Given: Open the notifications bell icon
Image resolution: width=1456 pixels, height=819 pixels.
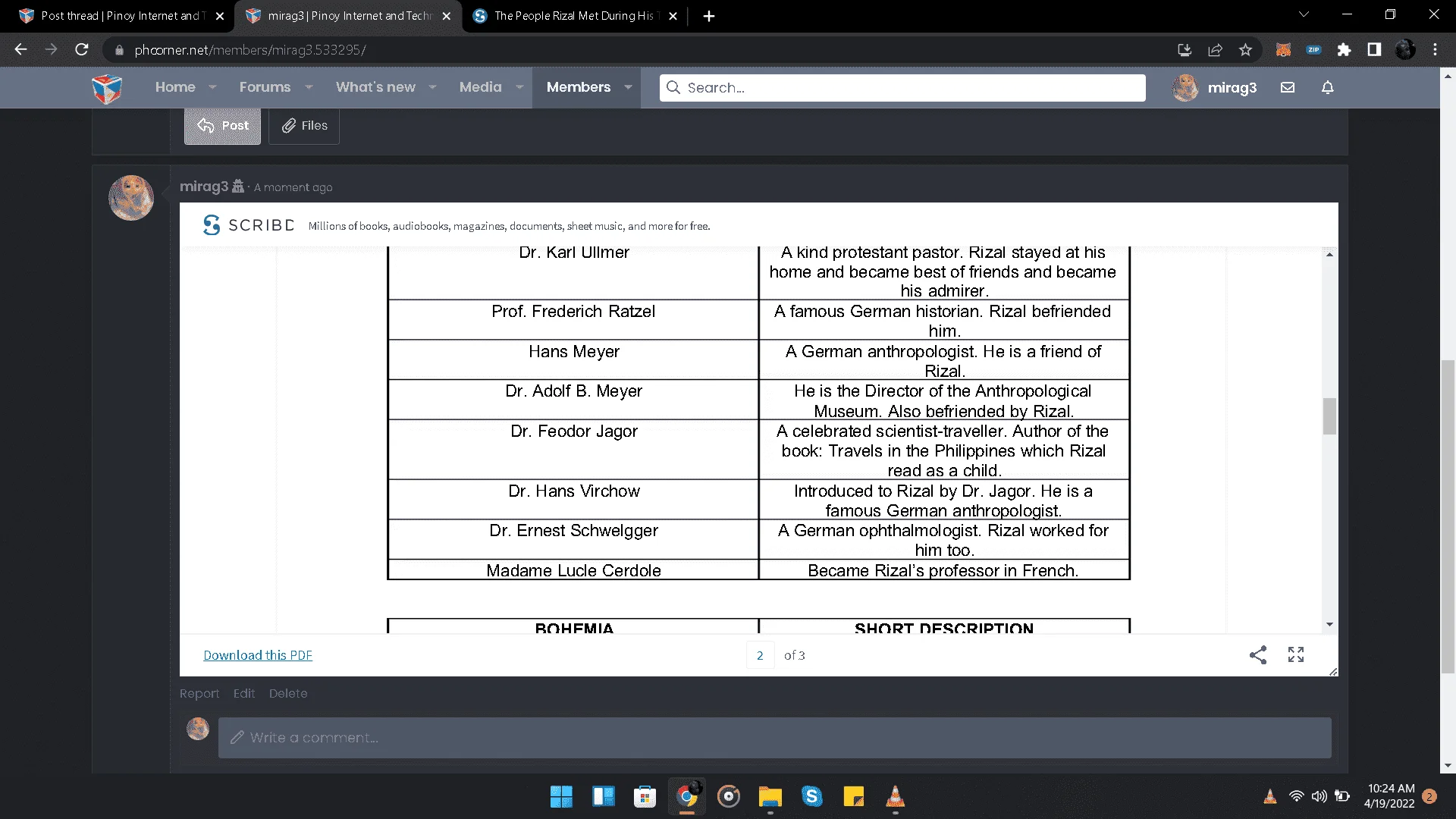Looking at the screenshot, I should [1328, 87].
